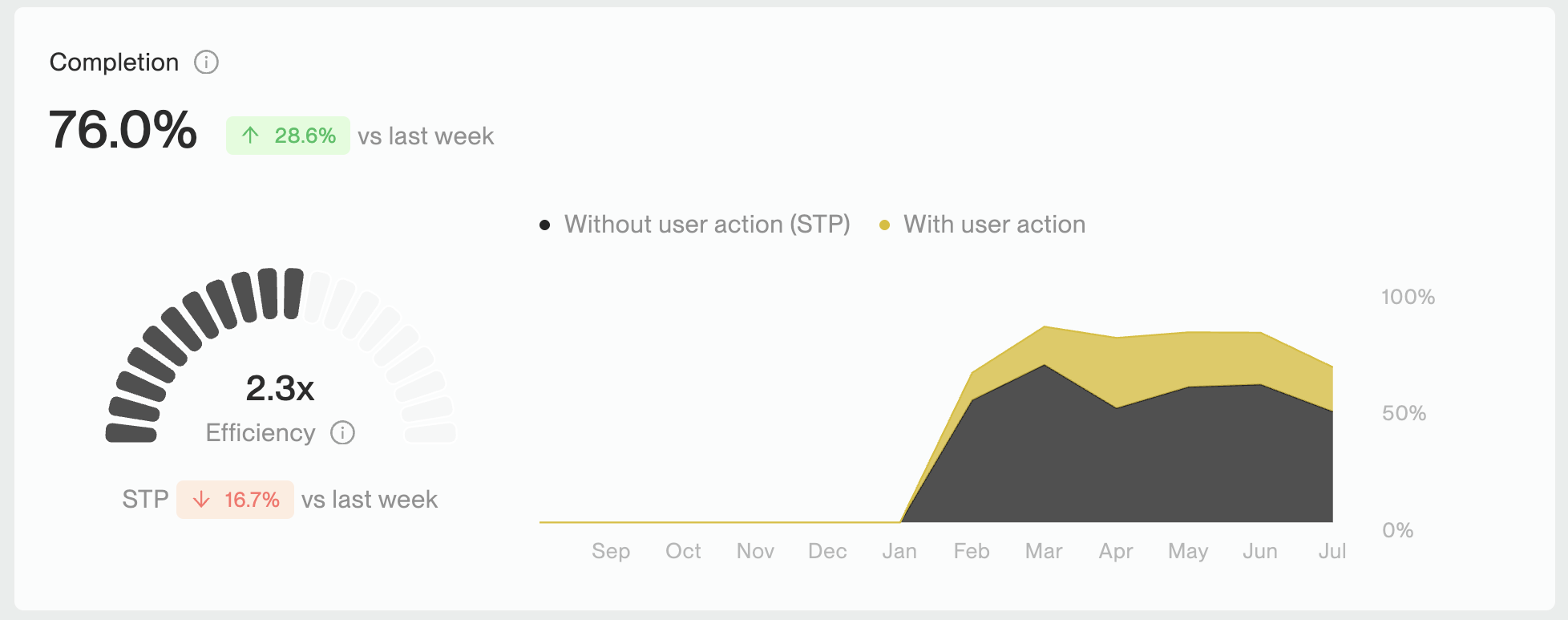Click the 16.7% STP decrease badge

point(235,500)
